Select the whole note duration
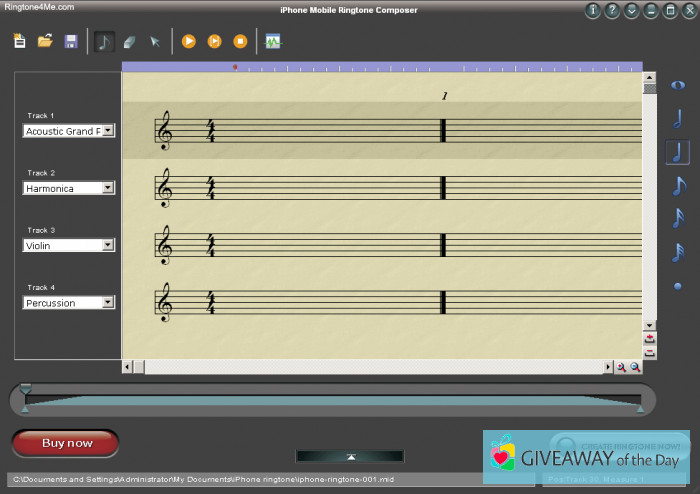The width and height of the screenshot is (700, 494). [x=678, y=86]
